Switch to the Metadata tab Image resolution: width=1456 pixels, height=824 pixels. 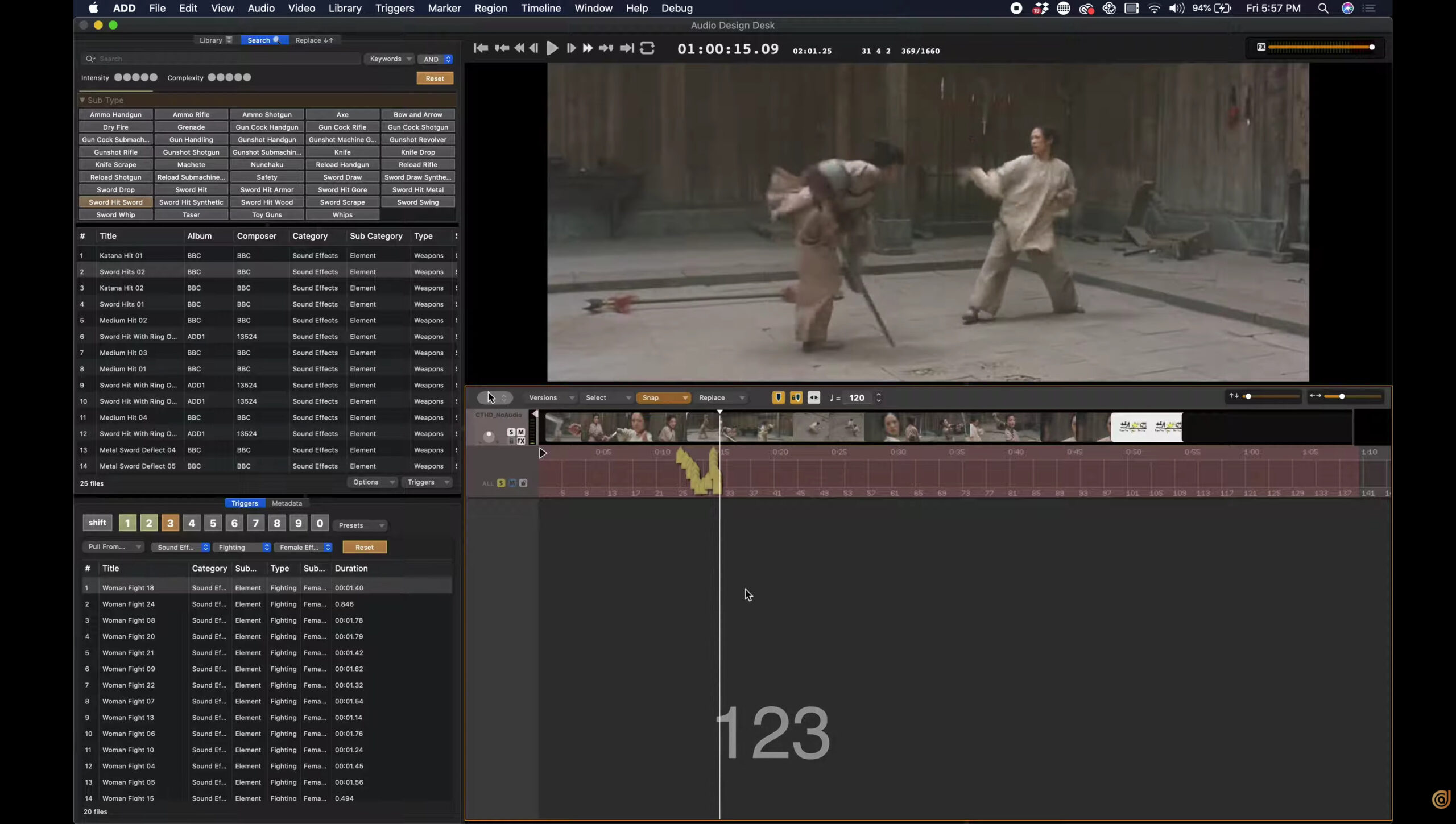(x=287, y=503)
